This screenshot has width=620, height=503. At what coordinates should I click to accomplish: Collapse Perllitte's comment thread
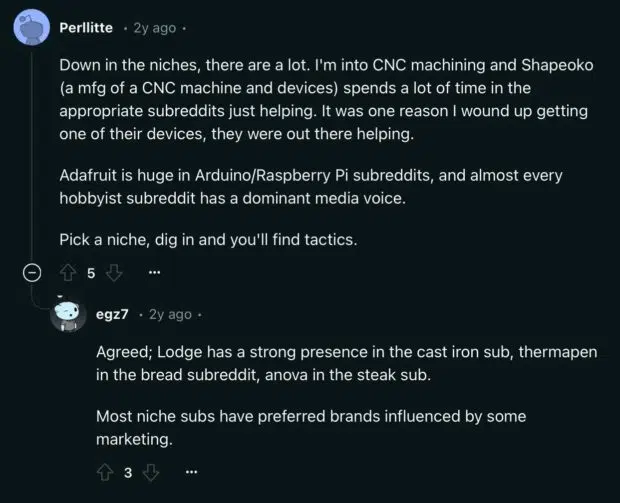(31, 272)
